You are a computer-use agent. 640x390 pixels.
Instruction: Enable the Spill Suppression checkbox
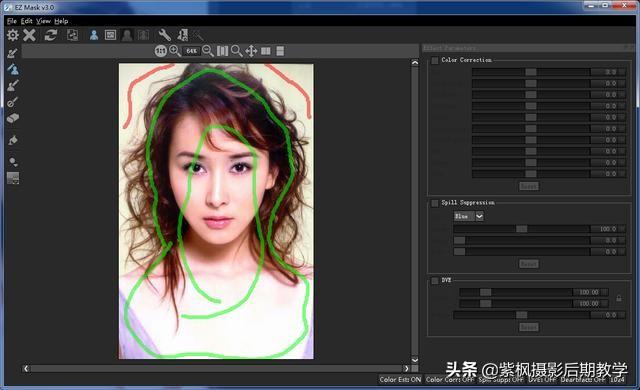click(x=435, y=203)
